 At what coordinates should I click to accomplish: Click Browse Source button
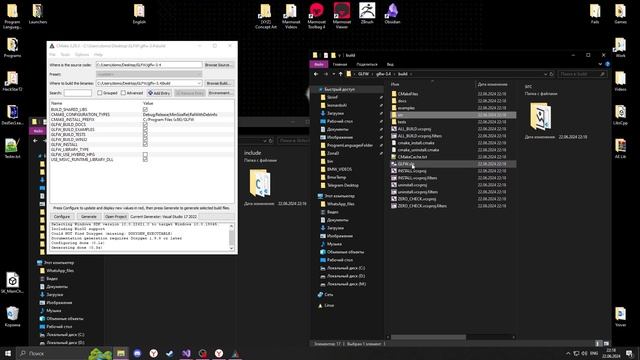coord(219,65)
